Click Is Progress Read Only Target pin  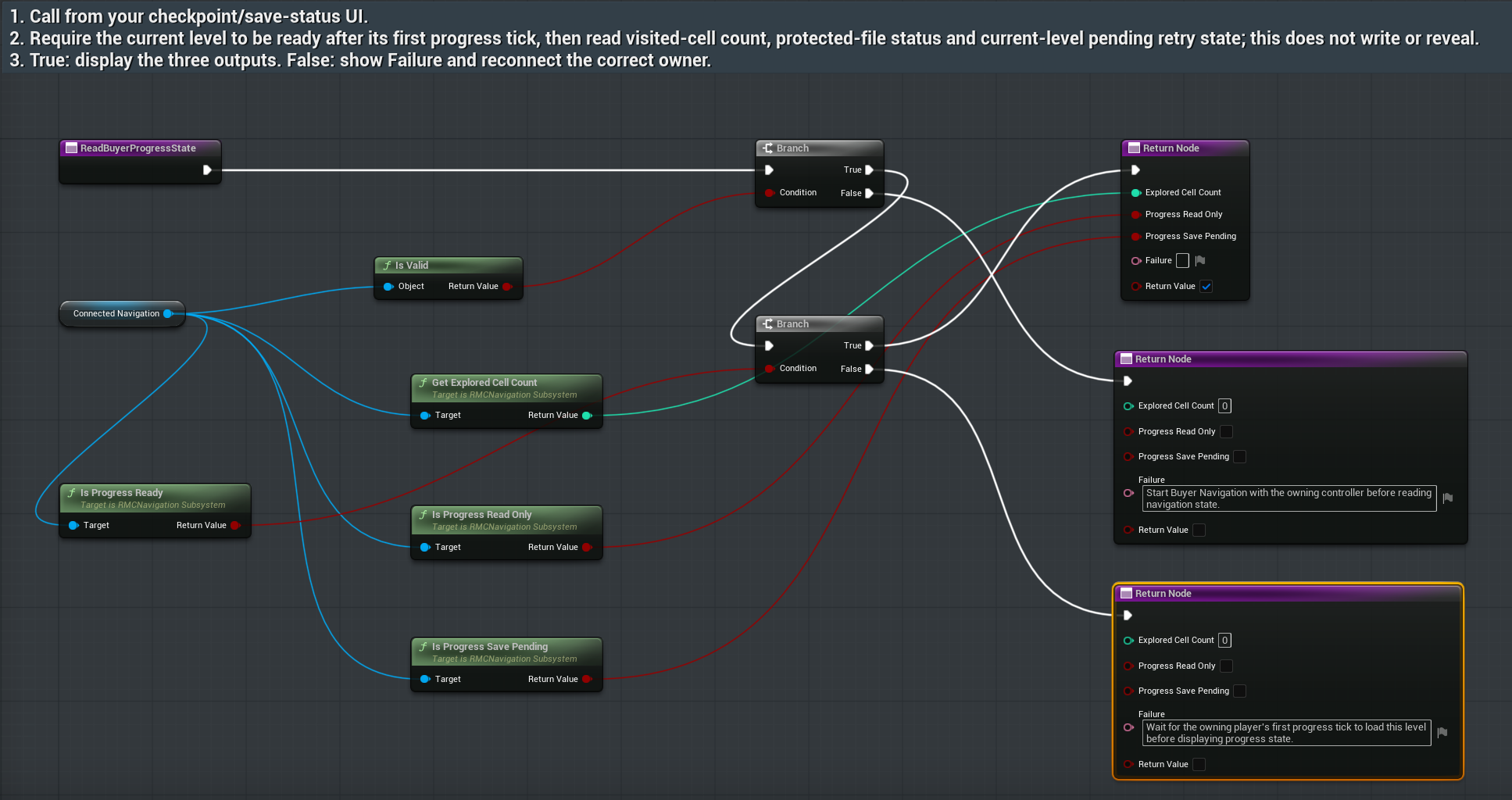pyautogui.click(x=425, y=548)
